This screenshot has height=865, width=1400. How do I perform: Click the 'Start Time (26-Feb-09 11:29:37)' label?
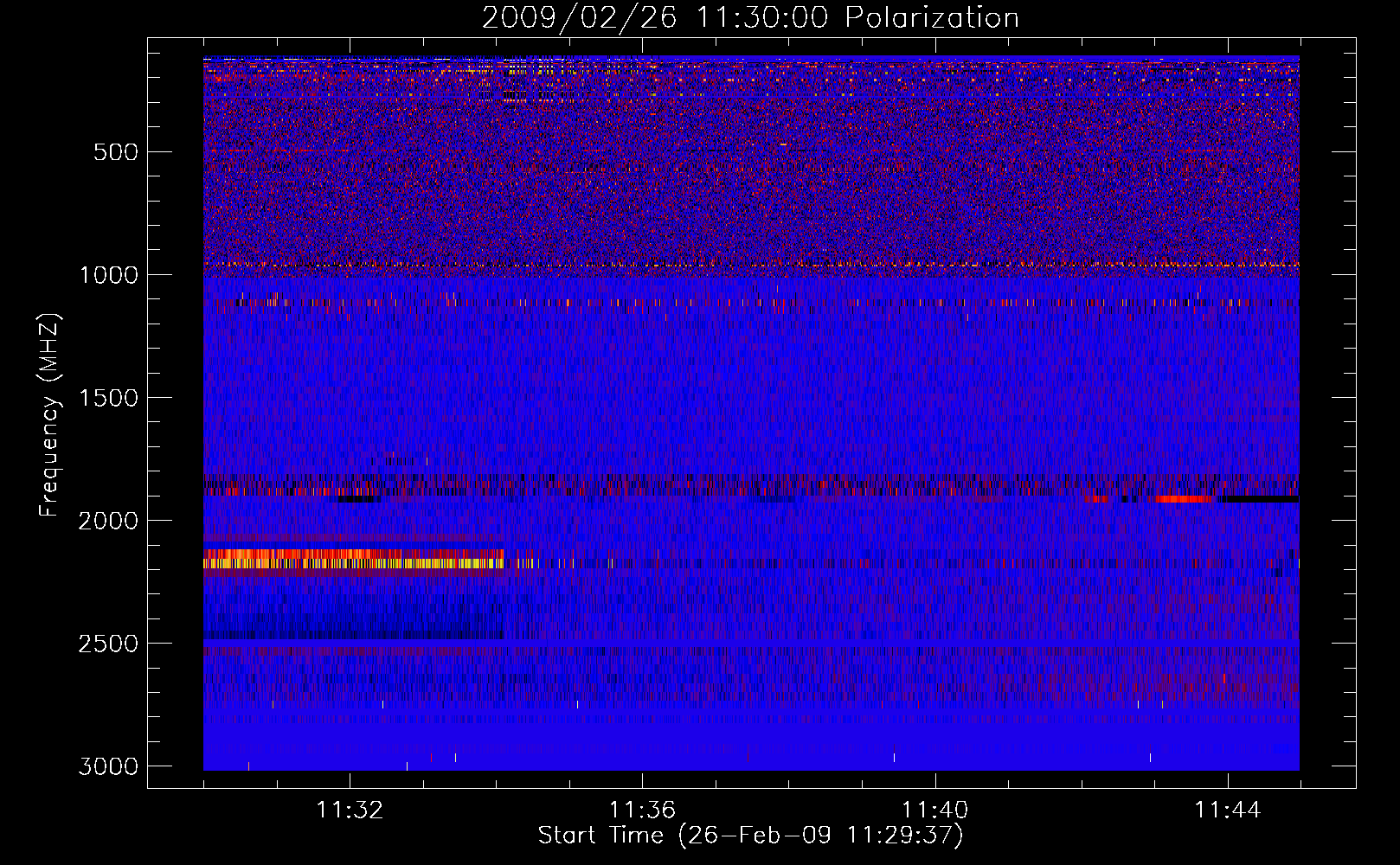750,836
